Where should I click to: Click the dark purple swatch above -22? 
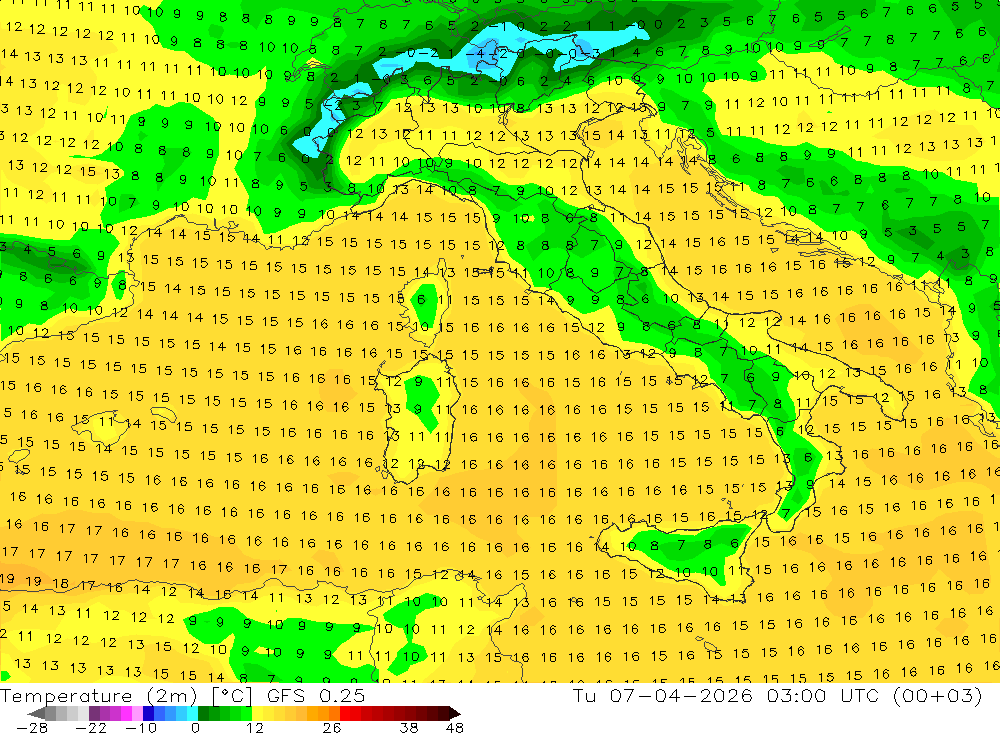94,713
